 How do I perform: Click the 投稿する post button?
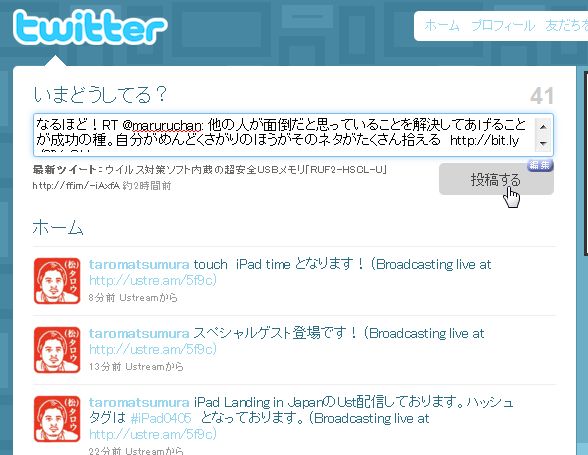click(496, 179)
